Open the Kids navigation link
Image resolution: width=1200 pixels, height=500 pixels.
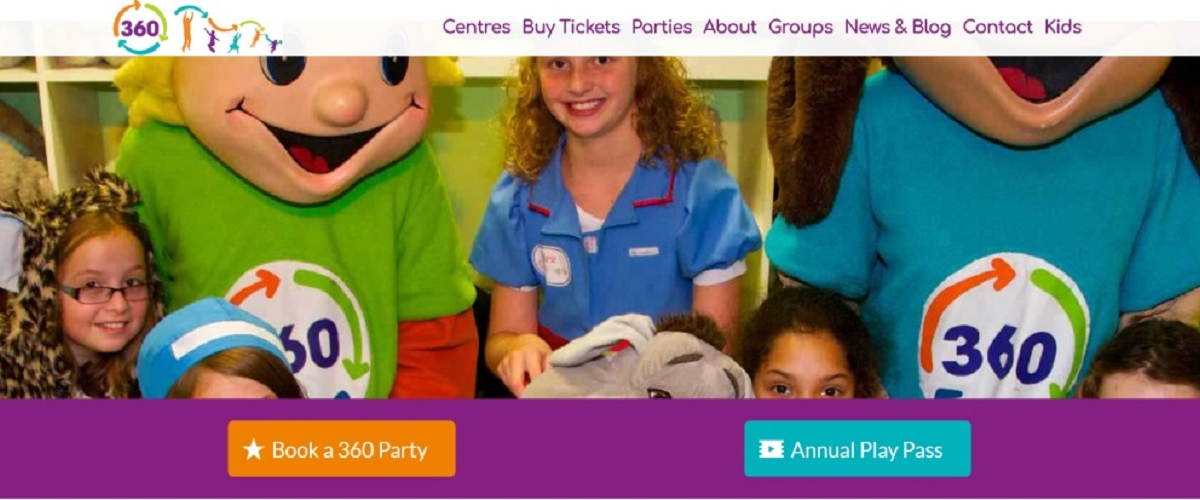pos(1063,27)
